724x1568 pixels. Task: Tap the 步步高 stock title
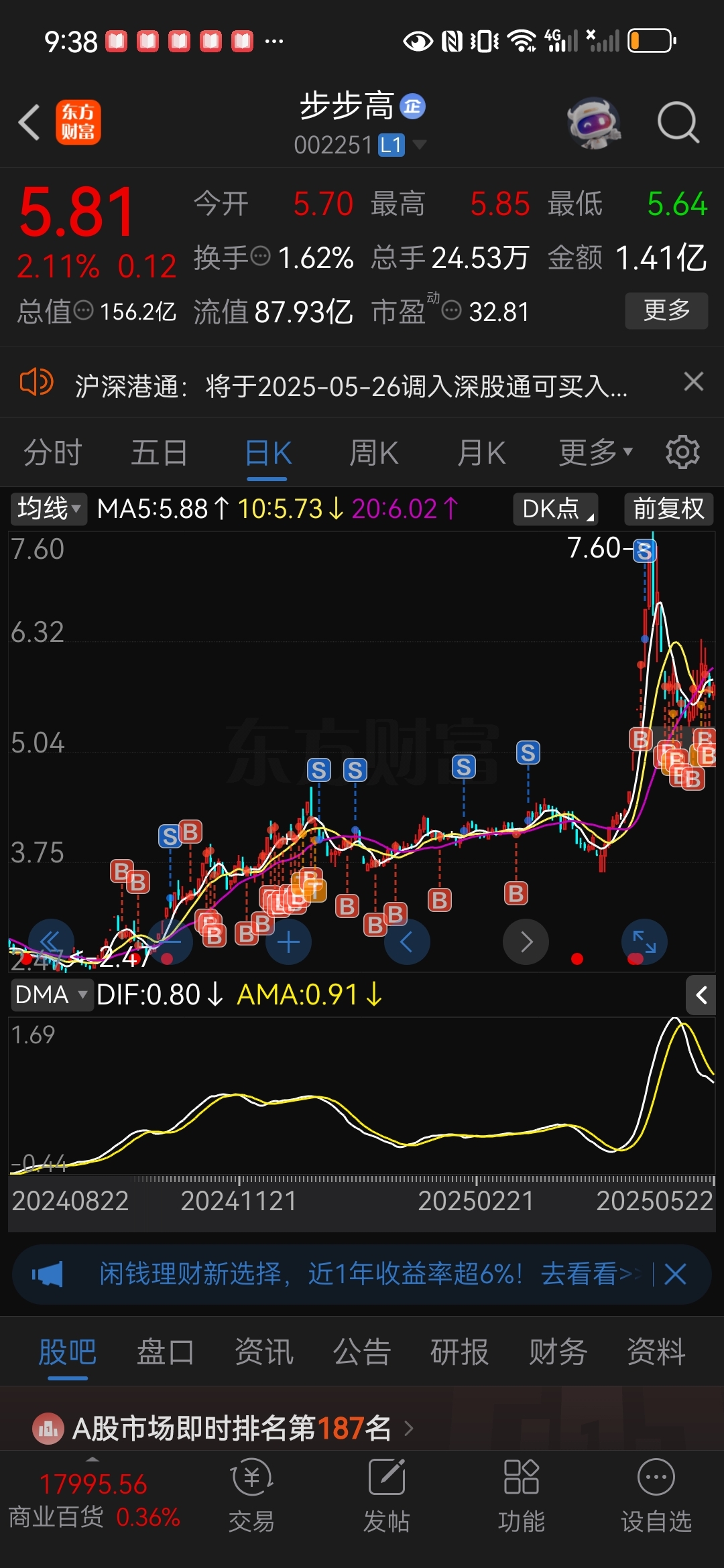[x=347, y=106]
